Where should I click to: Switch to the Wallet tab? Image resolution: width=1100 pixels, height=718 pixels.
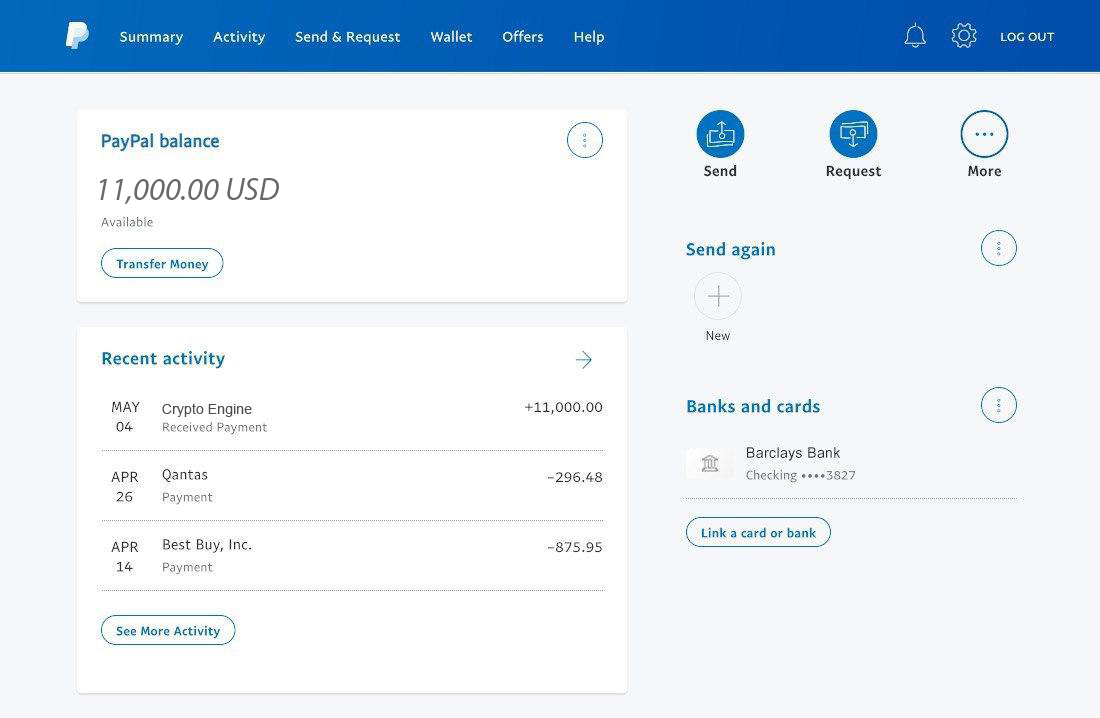(x=451, y=36)
